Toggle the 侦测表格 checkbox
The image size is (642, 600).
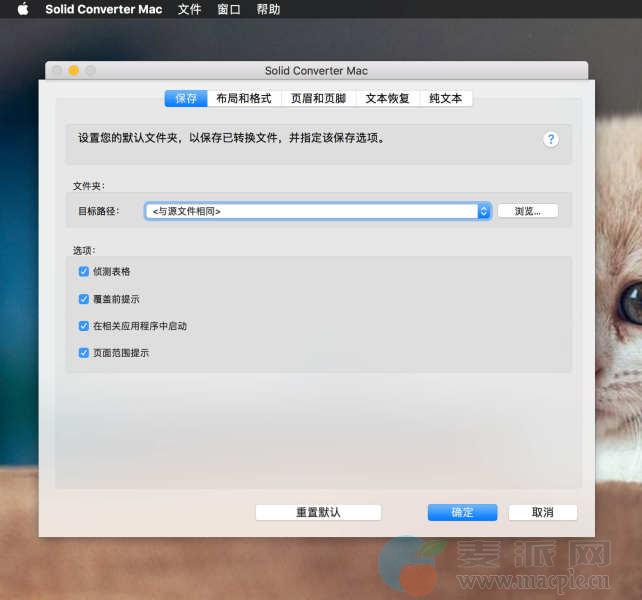[84, 271]
